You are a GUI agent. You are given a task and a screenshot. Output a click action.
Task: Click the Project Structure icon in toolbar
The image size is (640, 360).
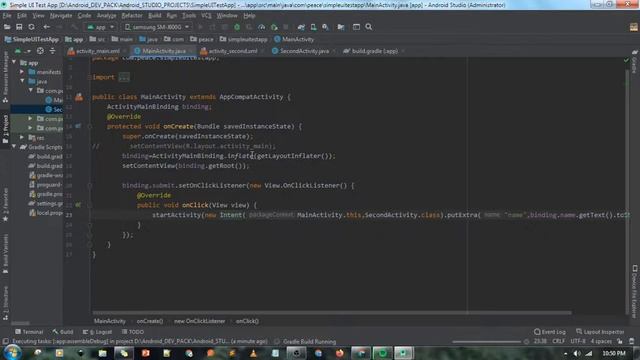341,27
